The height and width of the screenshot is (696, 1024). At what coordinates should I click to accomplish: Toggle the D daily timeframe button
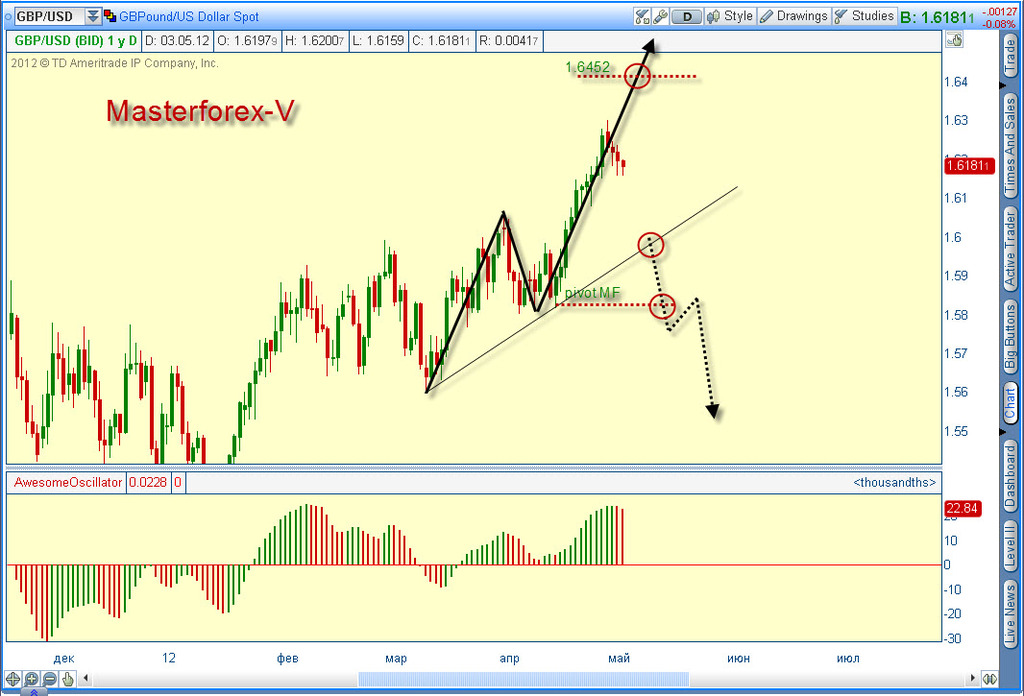point(686,16)
